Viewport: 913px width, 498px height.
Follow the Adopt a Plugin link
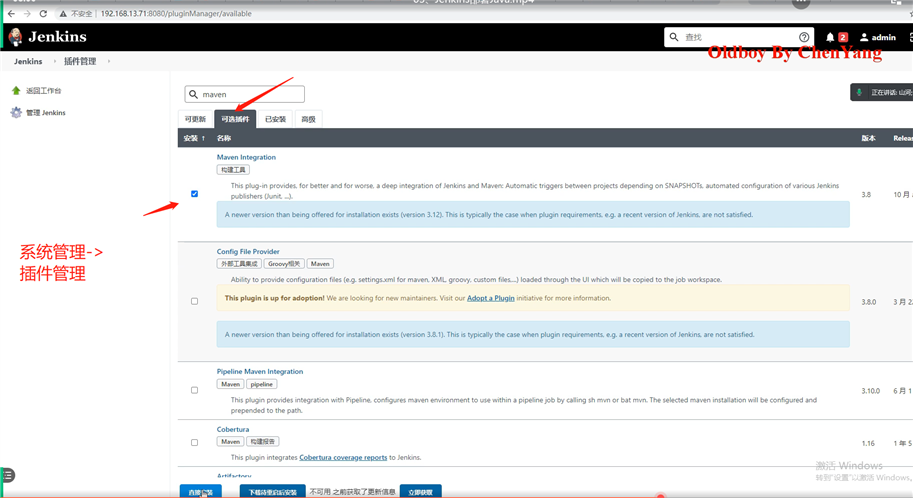pos(490,298)
